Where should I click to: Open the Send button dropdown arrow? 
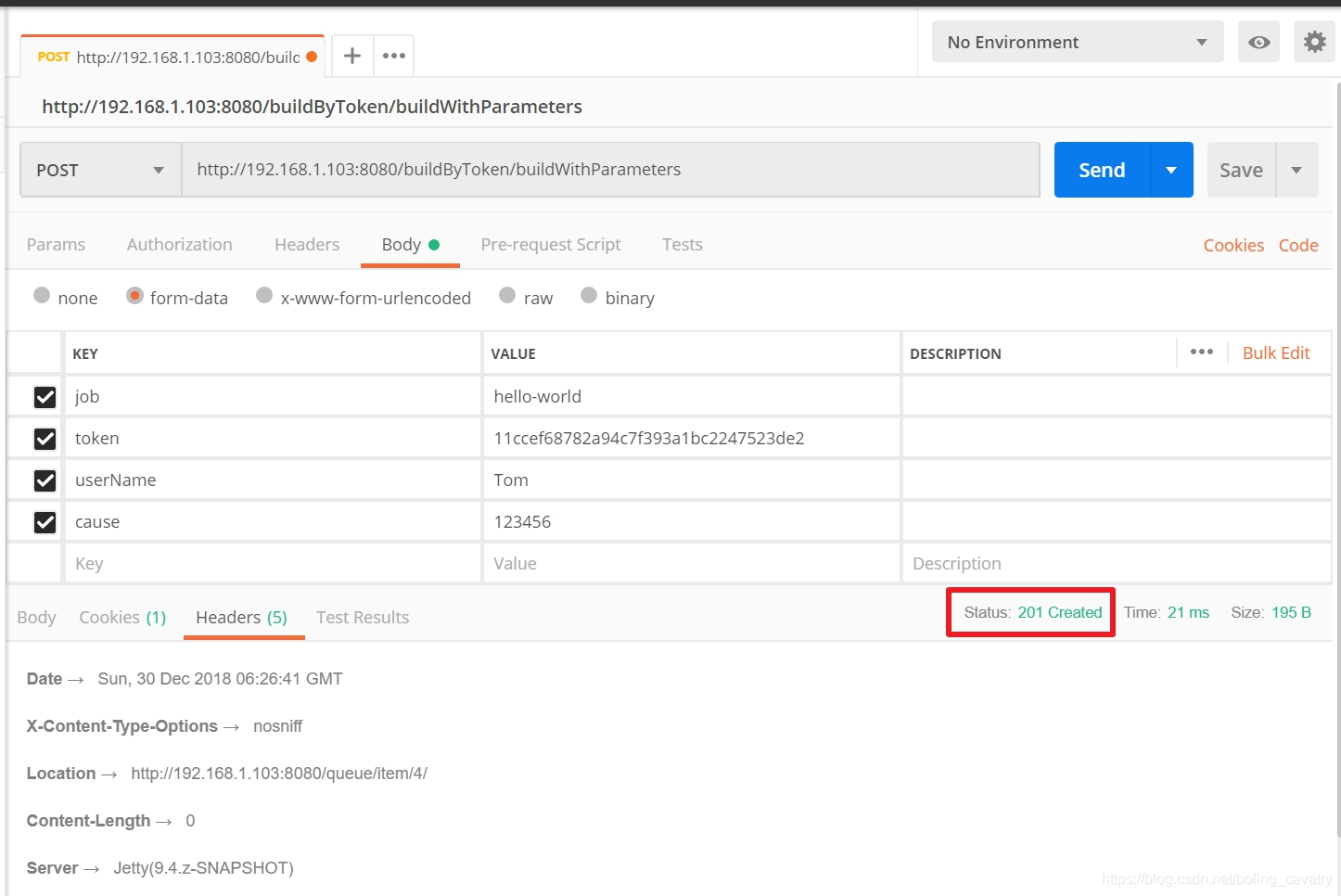[1171, 170]
